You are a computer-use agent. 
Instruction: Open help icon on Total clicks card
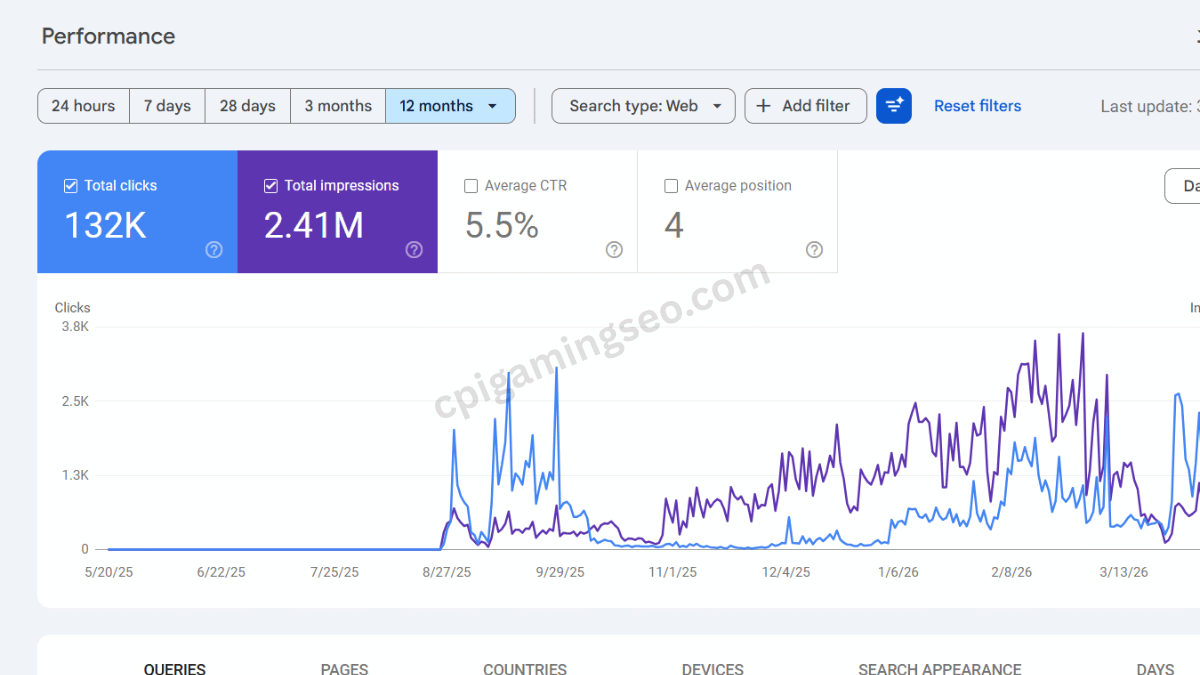click(x=214, y=250)
